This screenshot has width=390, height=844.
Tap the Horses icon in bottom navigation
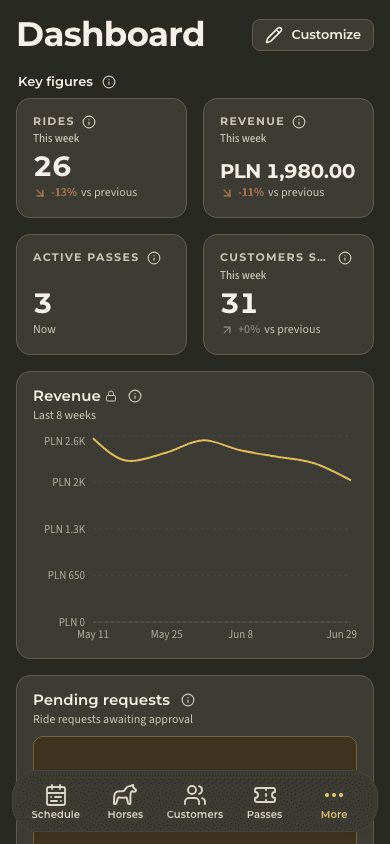(x=125, y=795)
